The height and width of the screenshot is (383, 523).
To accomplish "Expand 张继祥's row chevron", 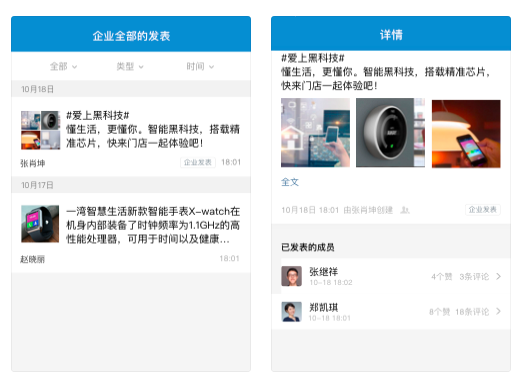I will pyautogui.click(x=498, y=277).
